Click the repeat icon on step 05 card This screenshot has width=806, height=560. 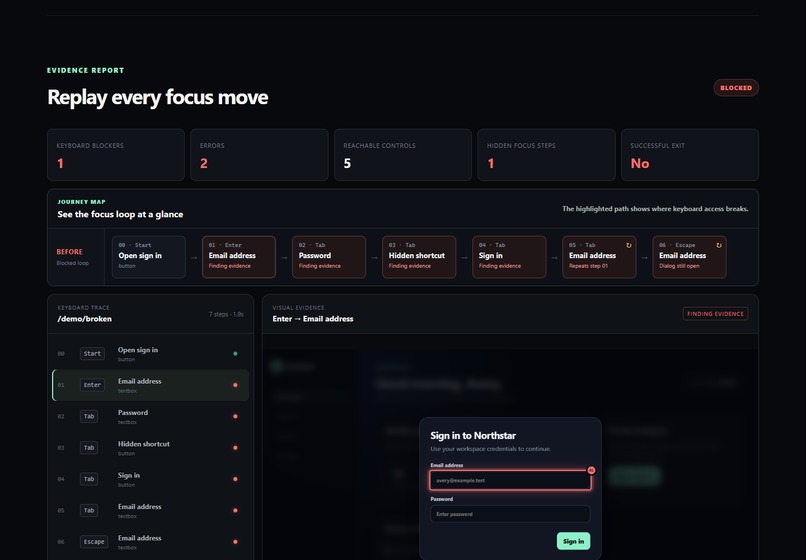pos(629,245)
